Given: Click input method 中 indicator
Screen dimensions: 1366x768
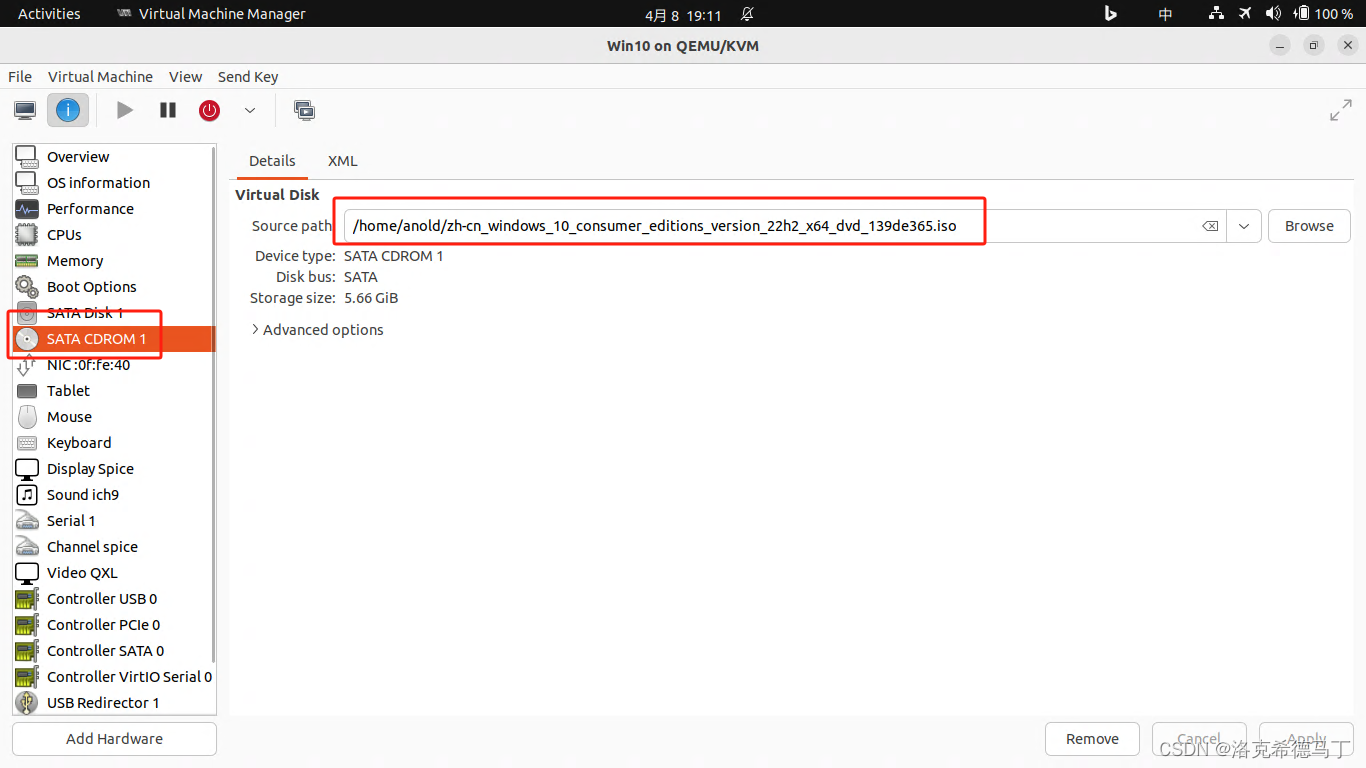Looking at the screenshot, I should (1165, 14).
